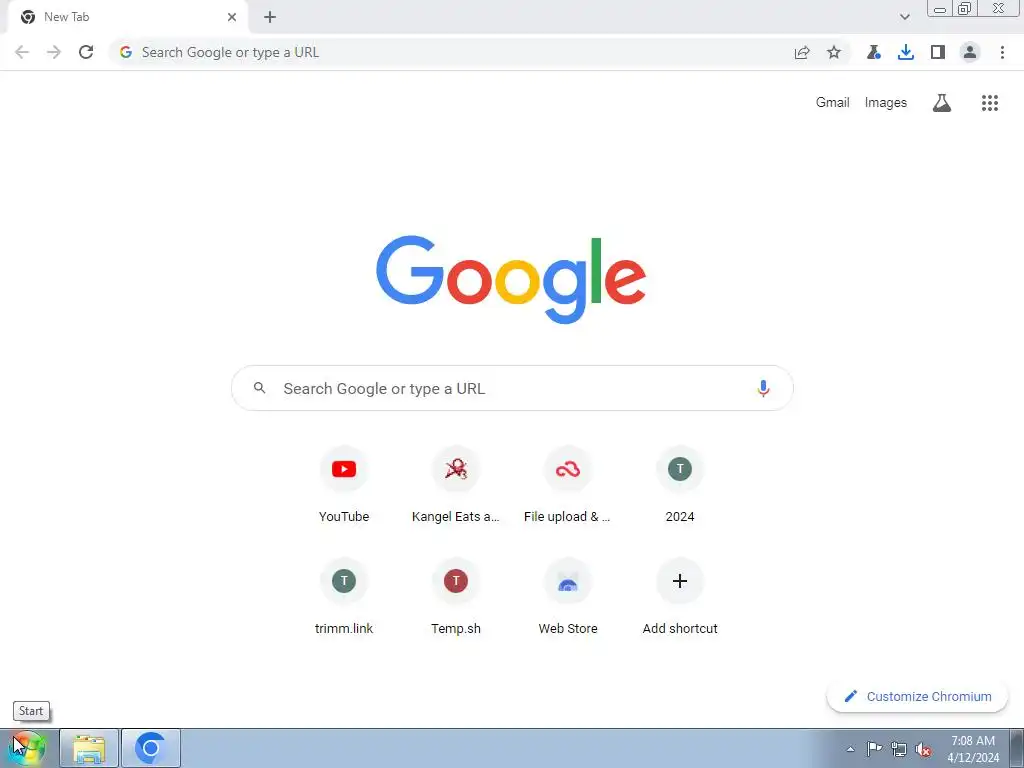Show hidden tray icons arrow
Image resolution: width=1024 pixels, height=768 pixels.
[850, 749]
